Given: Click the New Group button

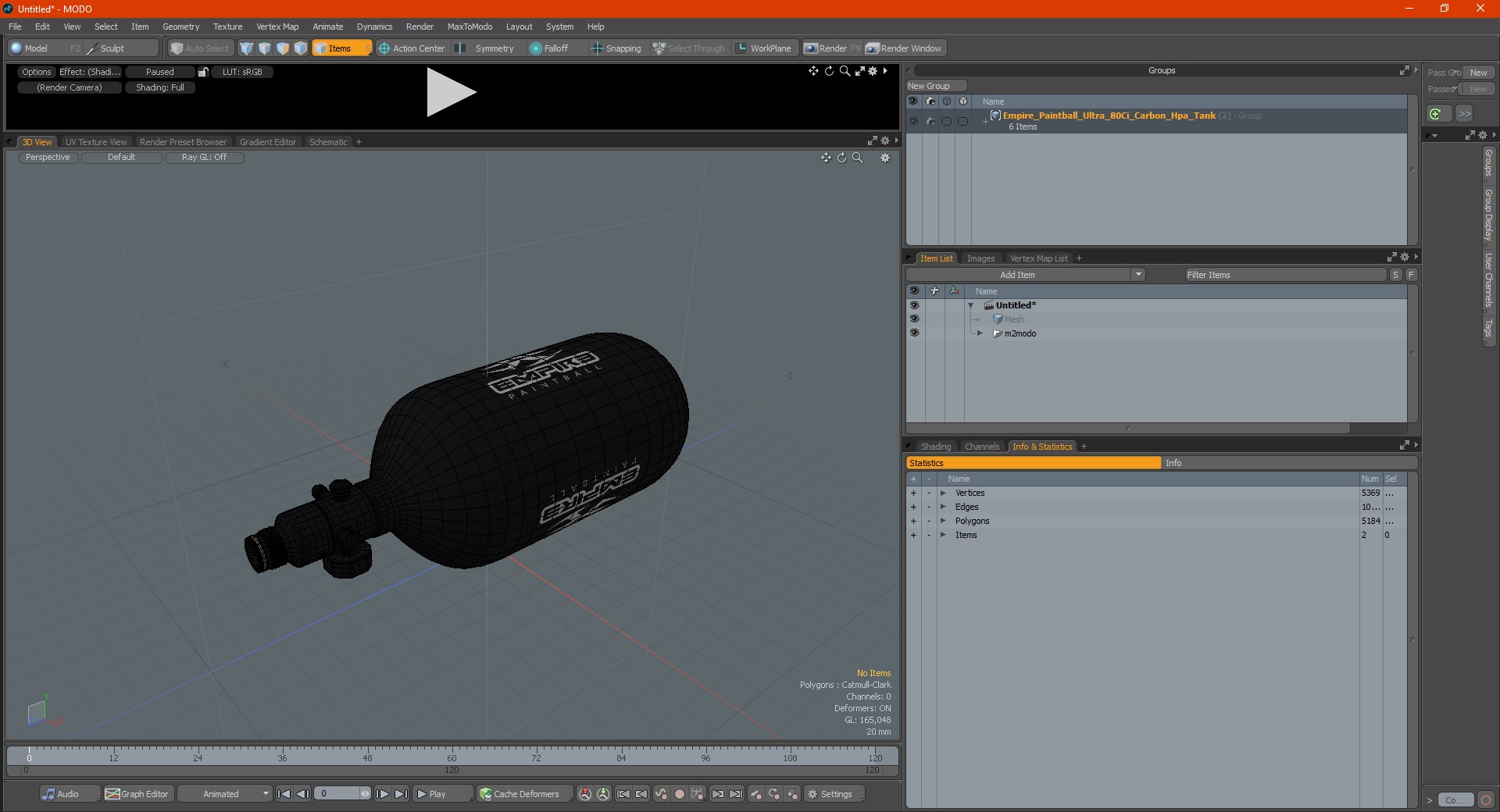Looking at the screenshot, I should click(936, 86).
